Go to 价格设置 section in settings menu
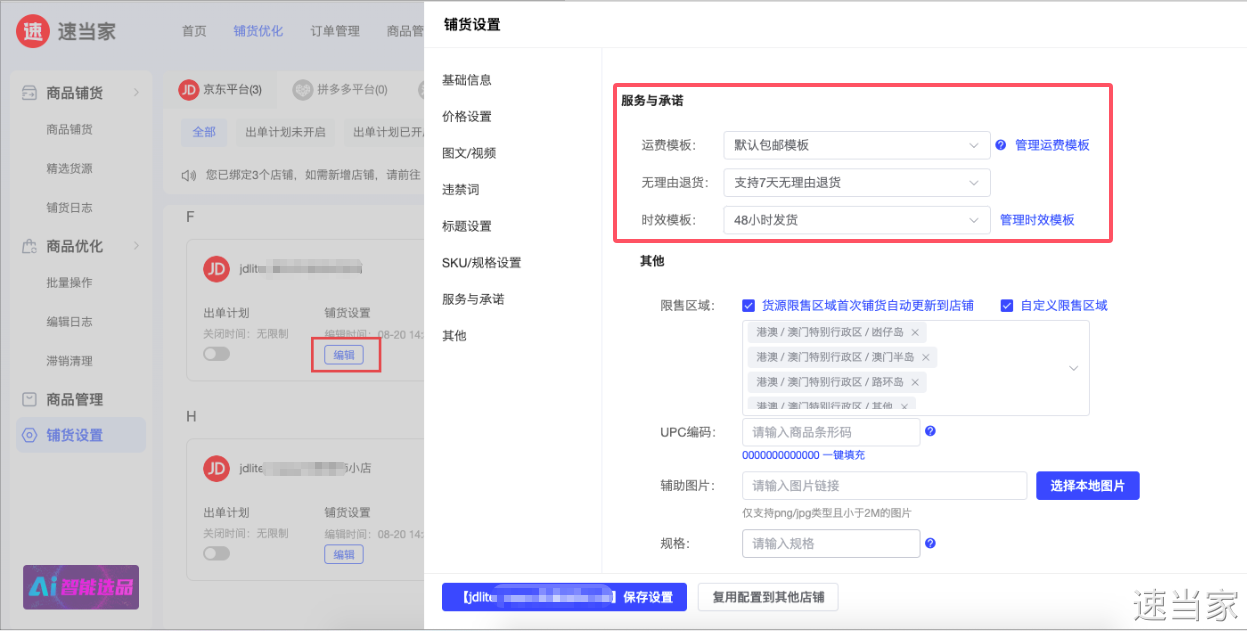Image resolution: width=1247 pixels, height=631 pixels. pos(467,116)
